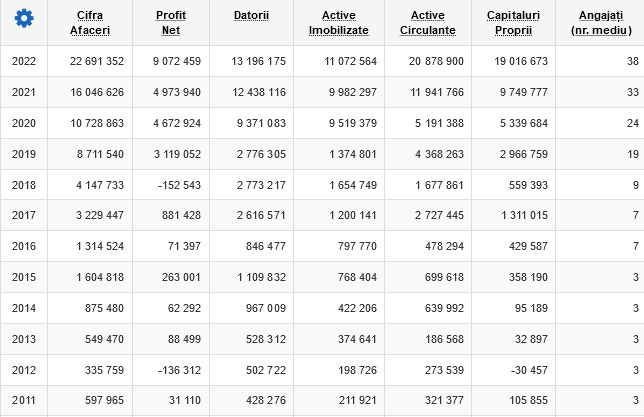Click the 22 691 352 turnover value
644x417 pixels.
pos(97,61)
